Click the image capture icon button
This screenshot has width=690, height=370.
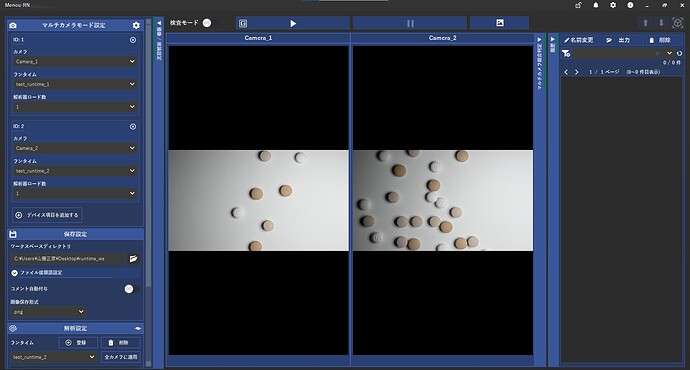[499, 23]
